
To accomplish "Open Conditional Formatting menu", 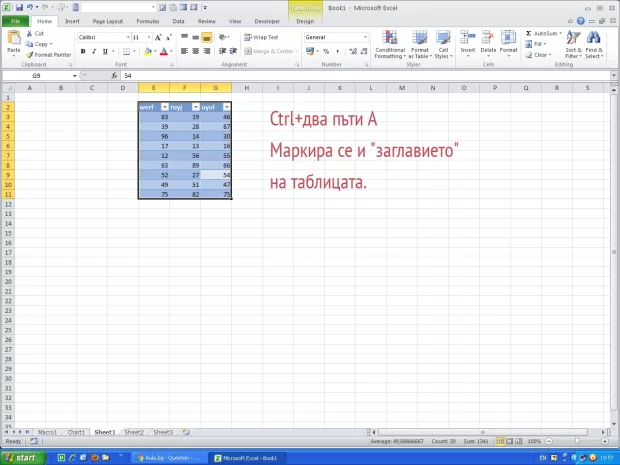I will coord(390,45).
